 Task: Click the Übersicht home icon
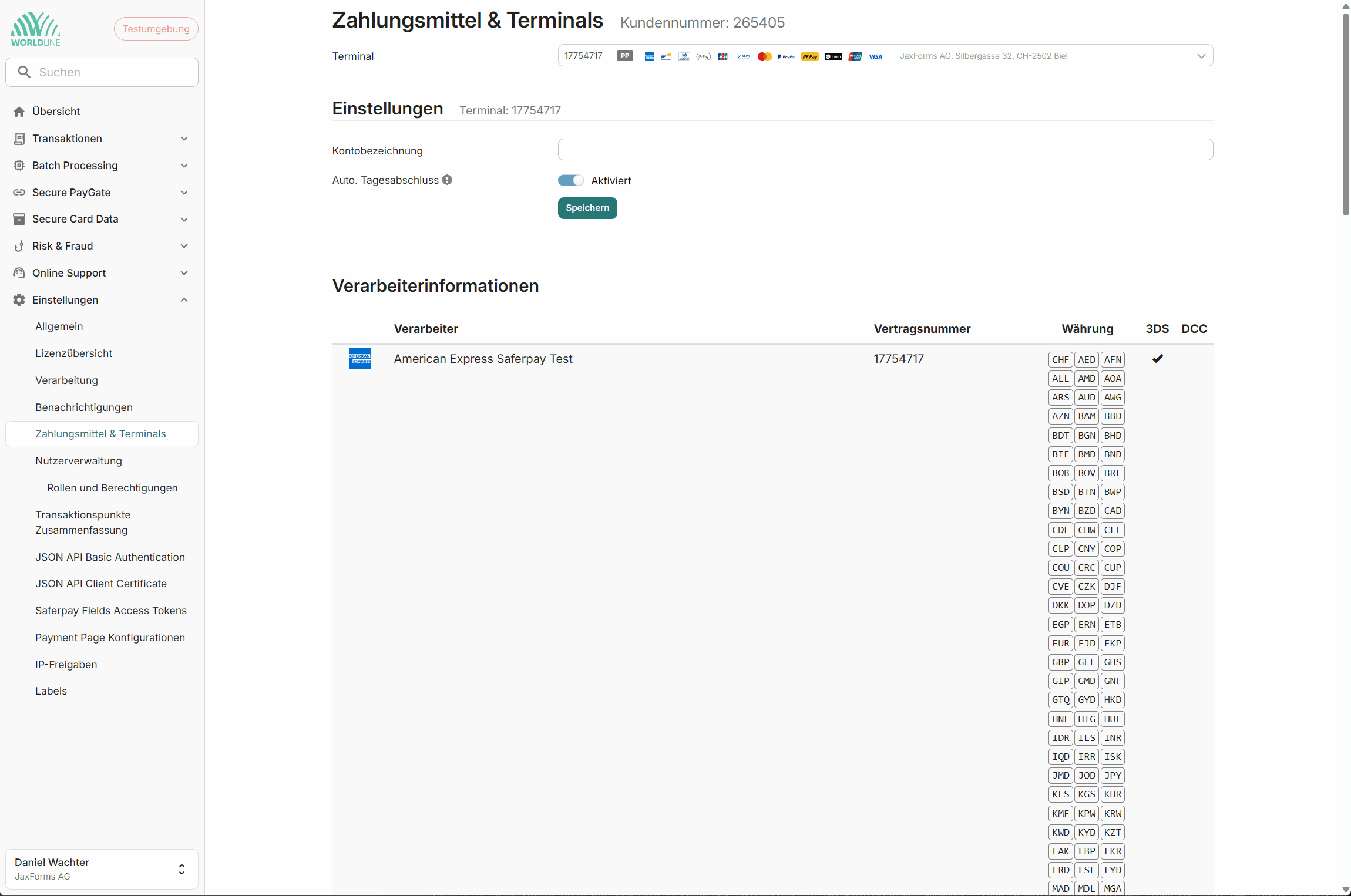coord(19,112)
